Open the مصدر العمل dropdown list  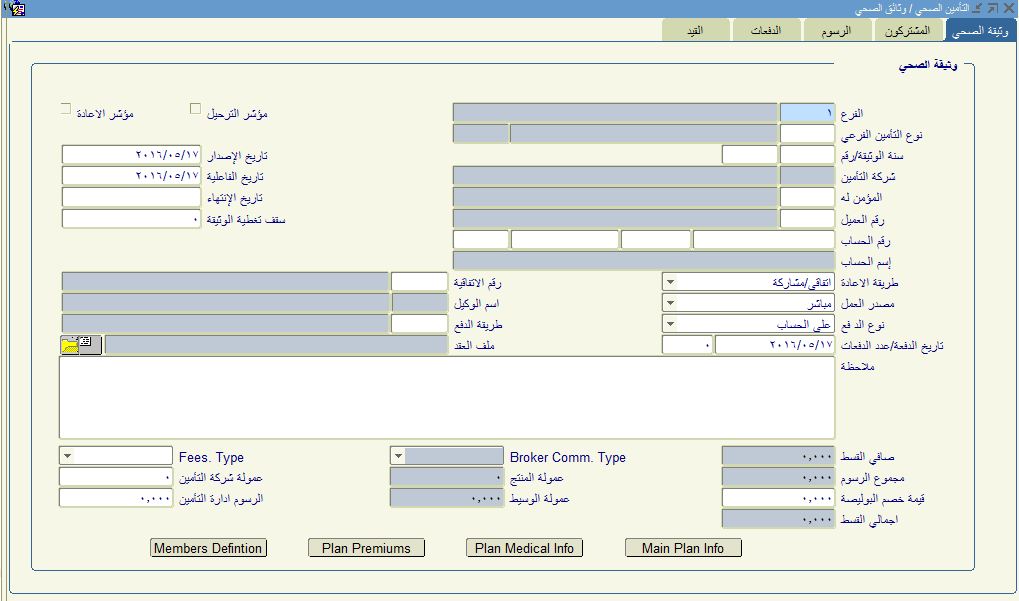pos(670,303)
